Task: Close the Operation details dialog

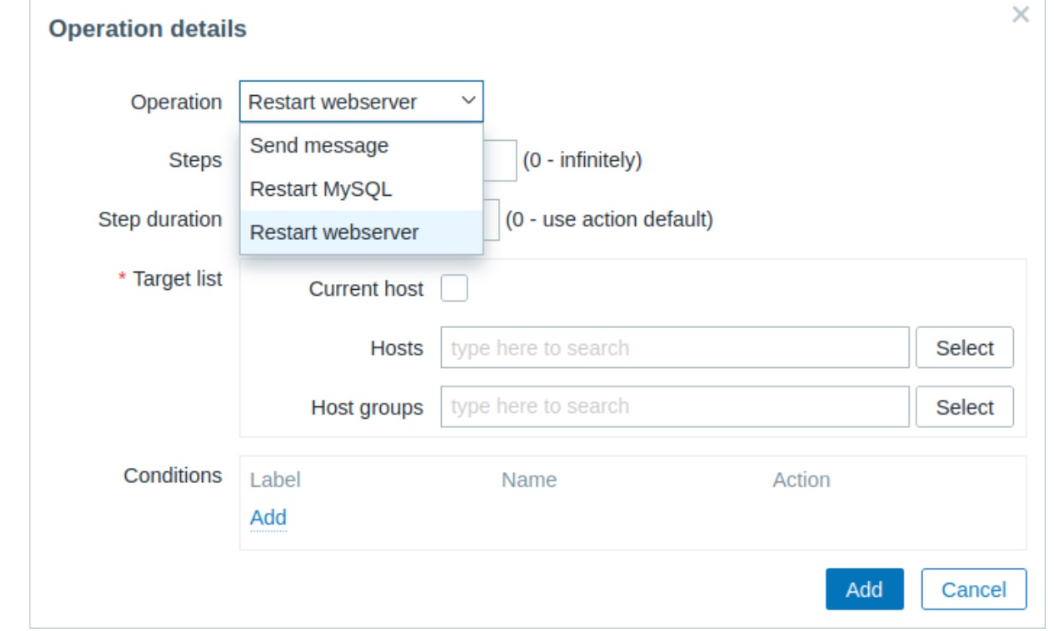Action: pos(1020,15)
